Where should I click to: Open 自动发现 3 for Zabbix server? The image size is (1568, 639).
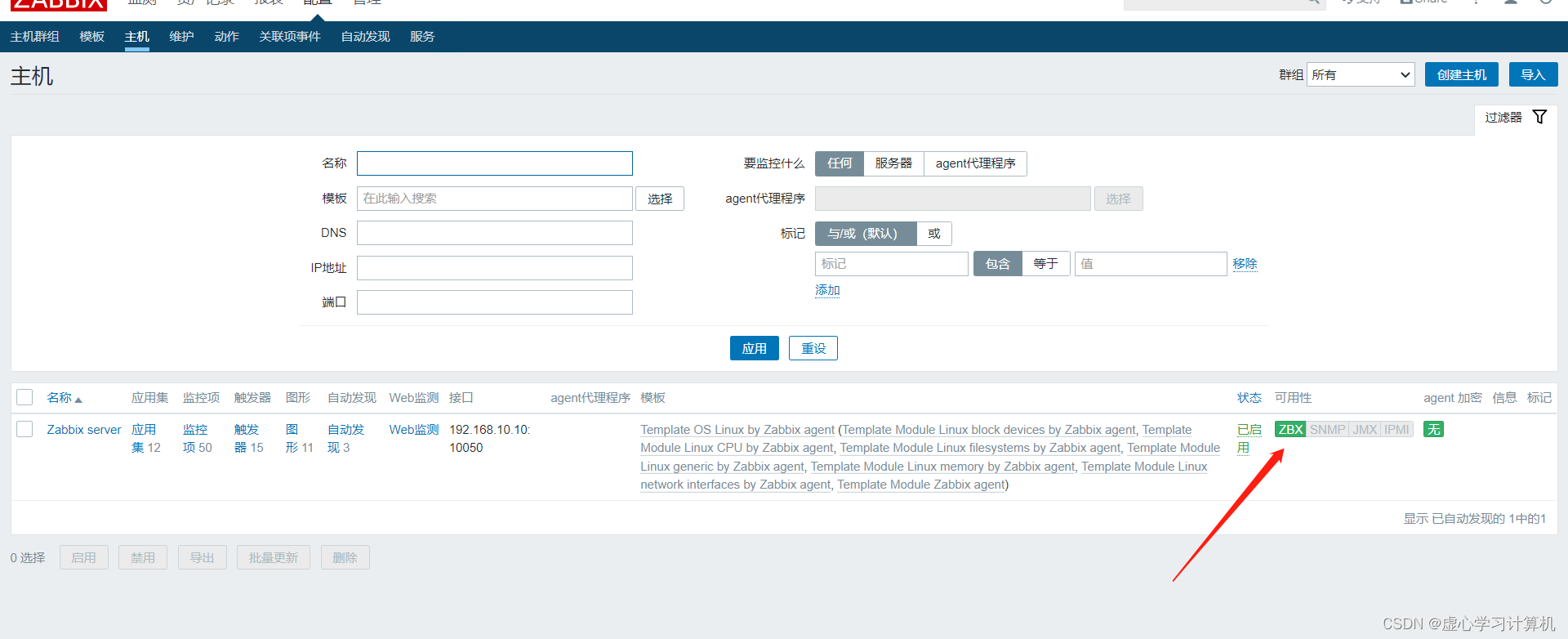point(346,439)
